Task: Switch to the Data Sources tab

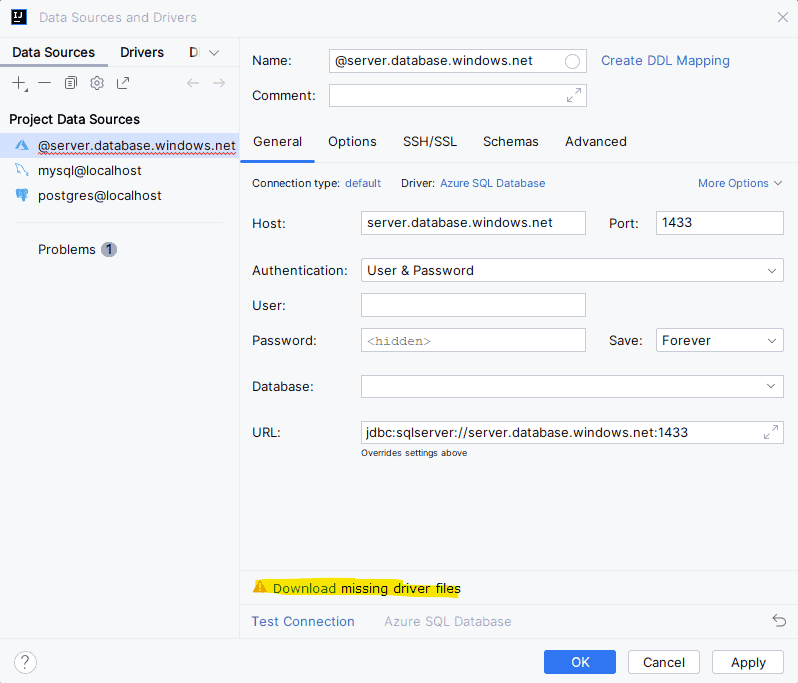Action: (53, 52)
